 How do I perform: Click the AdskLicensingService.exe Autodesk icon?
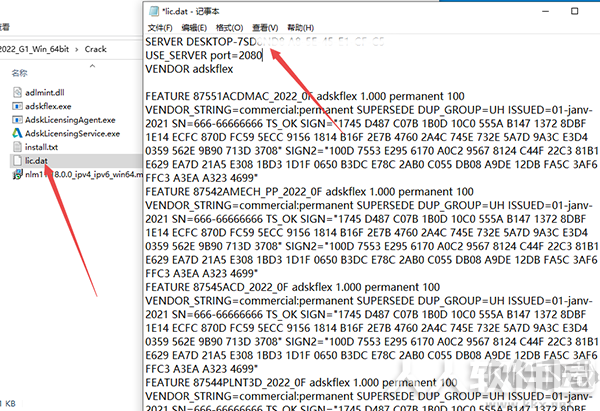click(18, 133)
